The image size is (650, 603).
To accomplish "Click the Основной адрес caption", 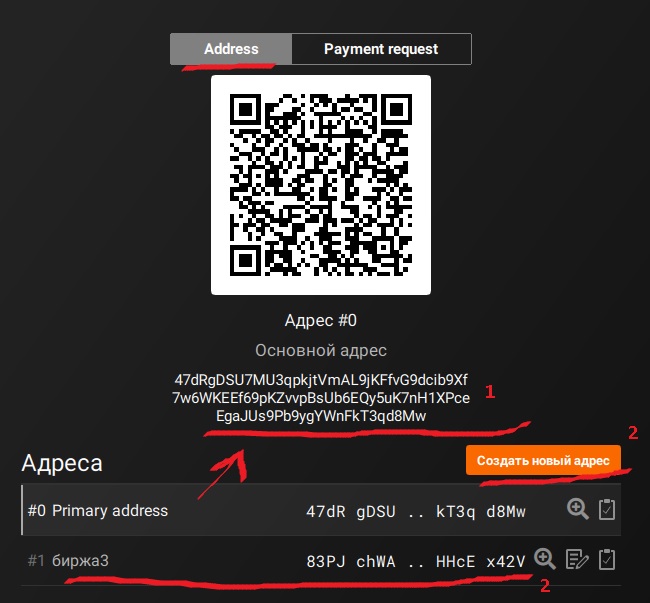I will (x=321, y=351).
